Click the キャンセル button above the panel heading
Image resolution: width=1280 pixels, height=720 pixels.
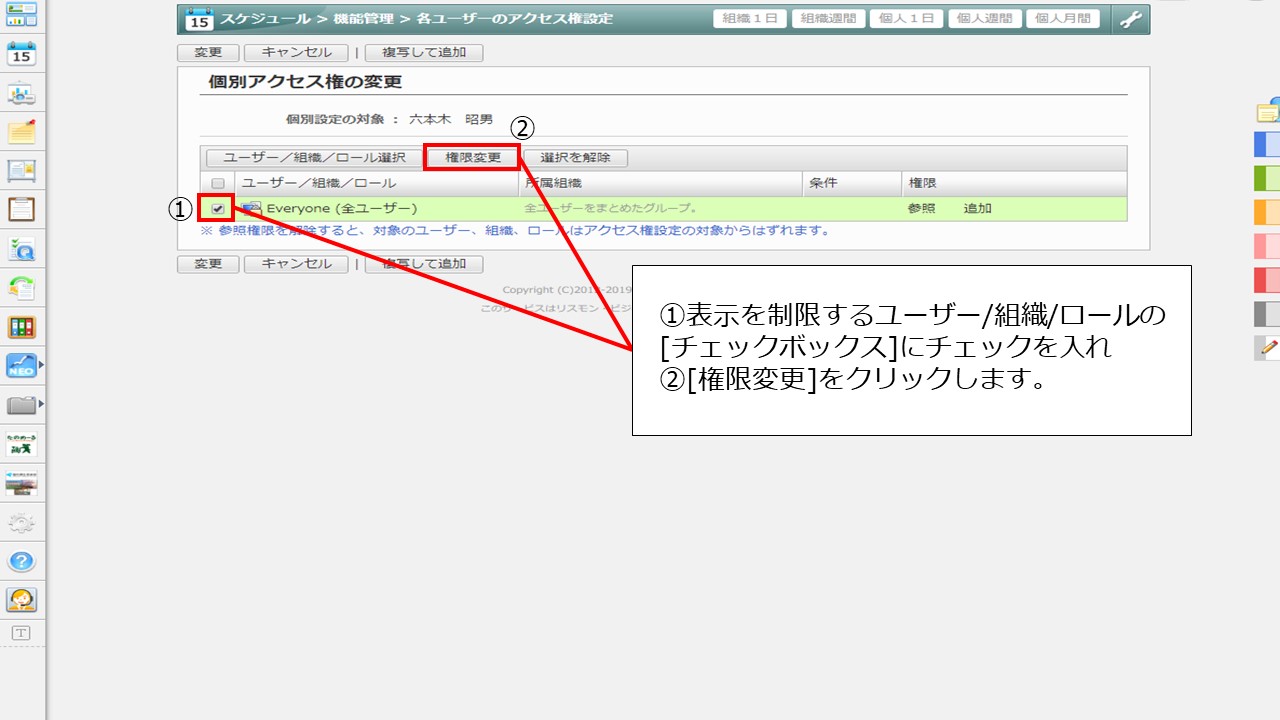pos(296,53)
